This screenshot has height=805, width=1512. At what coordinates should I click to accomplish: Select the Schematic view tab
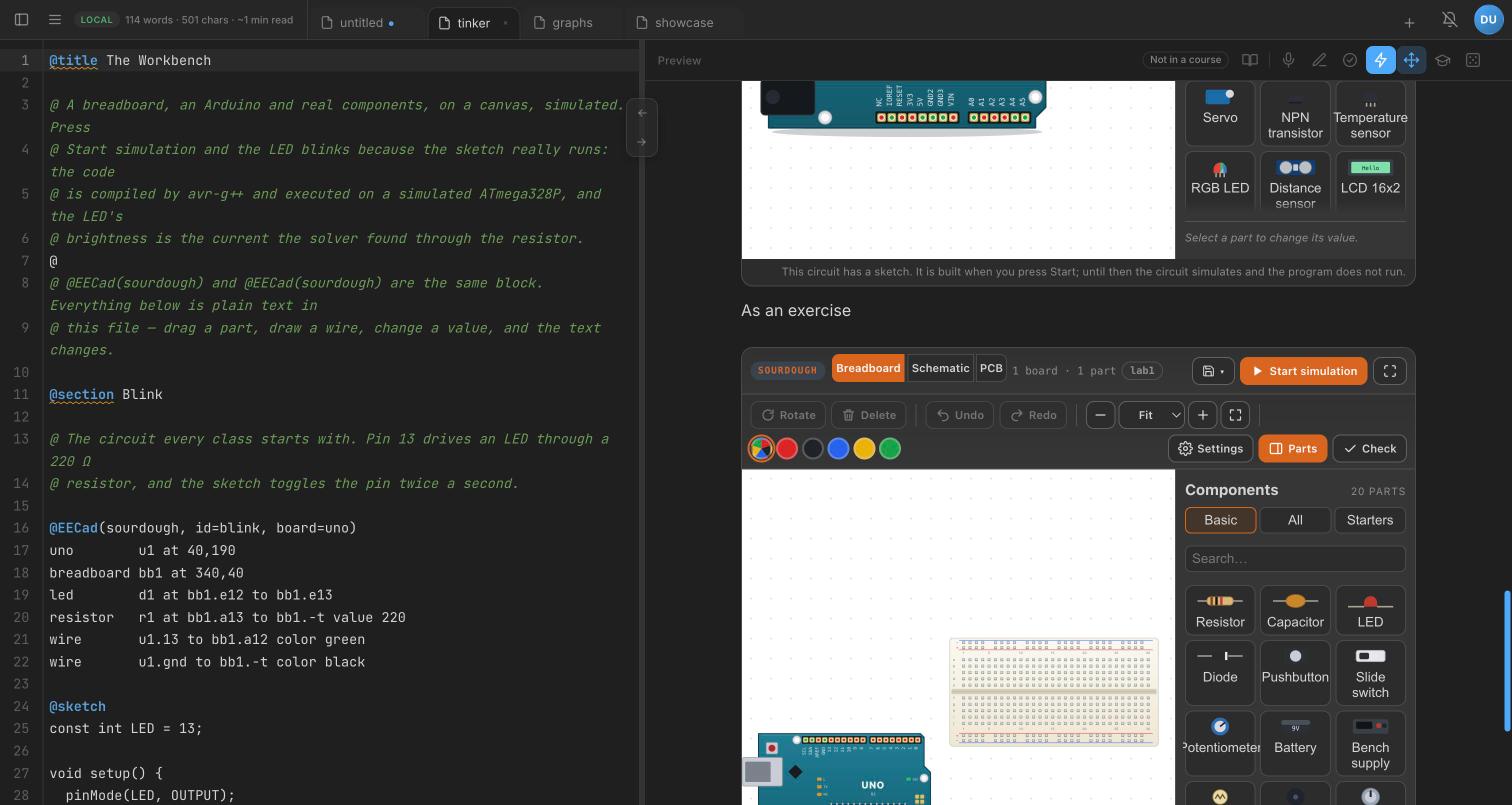[940, 368]
